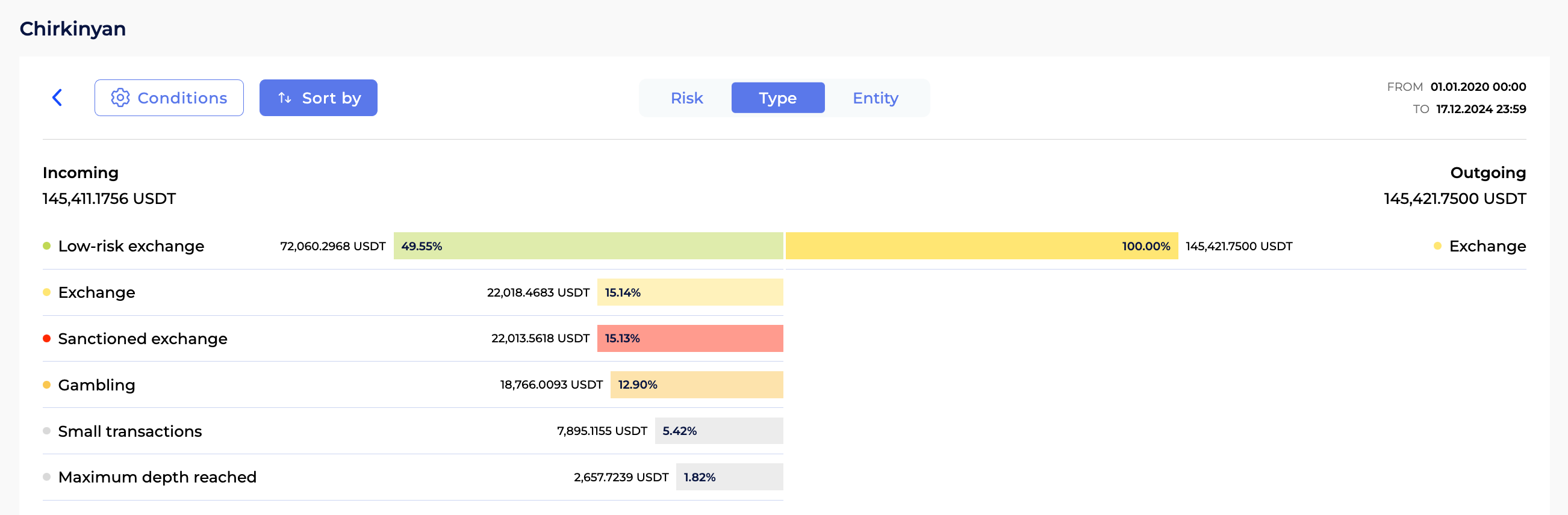Select the Type tab
This screenshot has width=1568, height=515.
click(777, 98)
